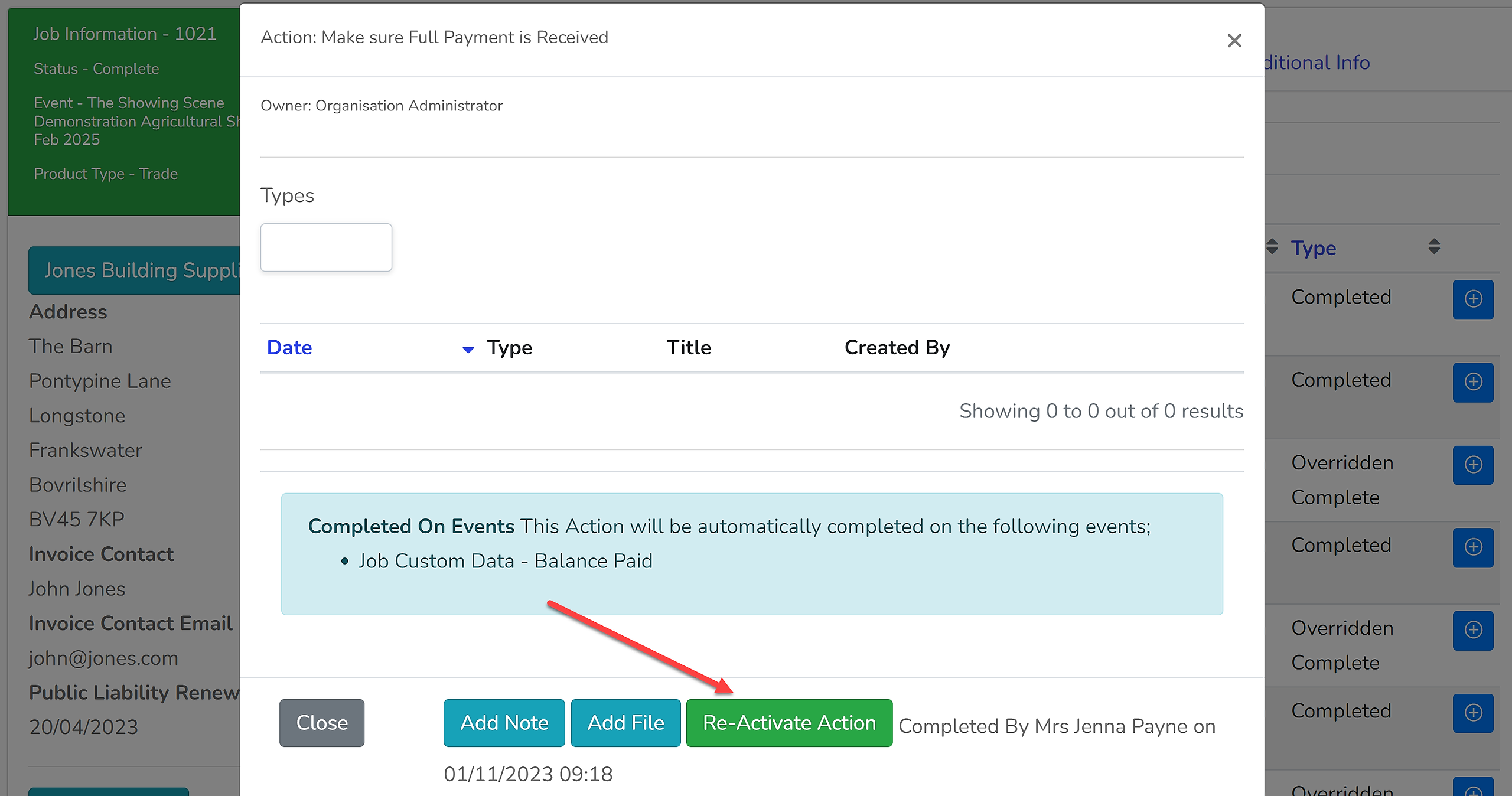The height and width of the screenshot is (796, 1512).
Task: Click Status - Complete text
Action: tap(96, 68)
